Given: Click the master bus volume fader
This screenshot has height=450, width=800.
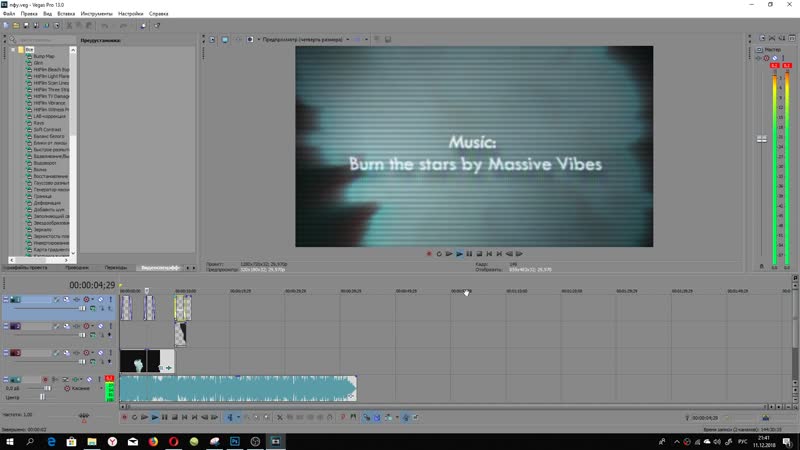Looking at the screenshot, I should click(x=762, y=139).
